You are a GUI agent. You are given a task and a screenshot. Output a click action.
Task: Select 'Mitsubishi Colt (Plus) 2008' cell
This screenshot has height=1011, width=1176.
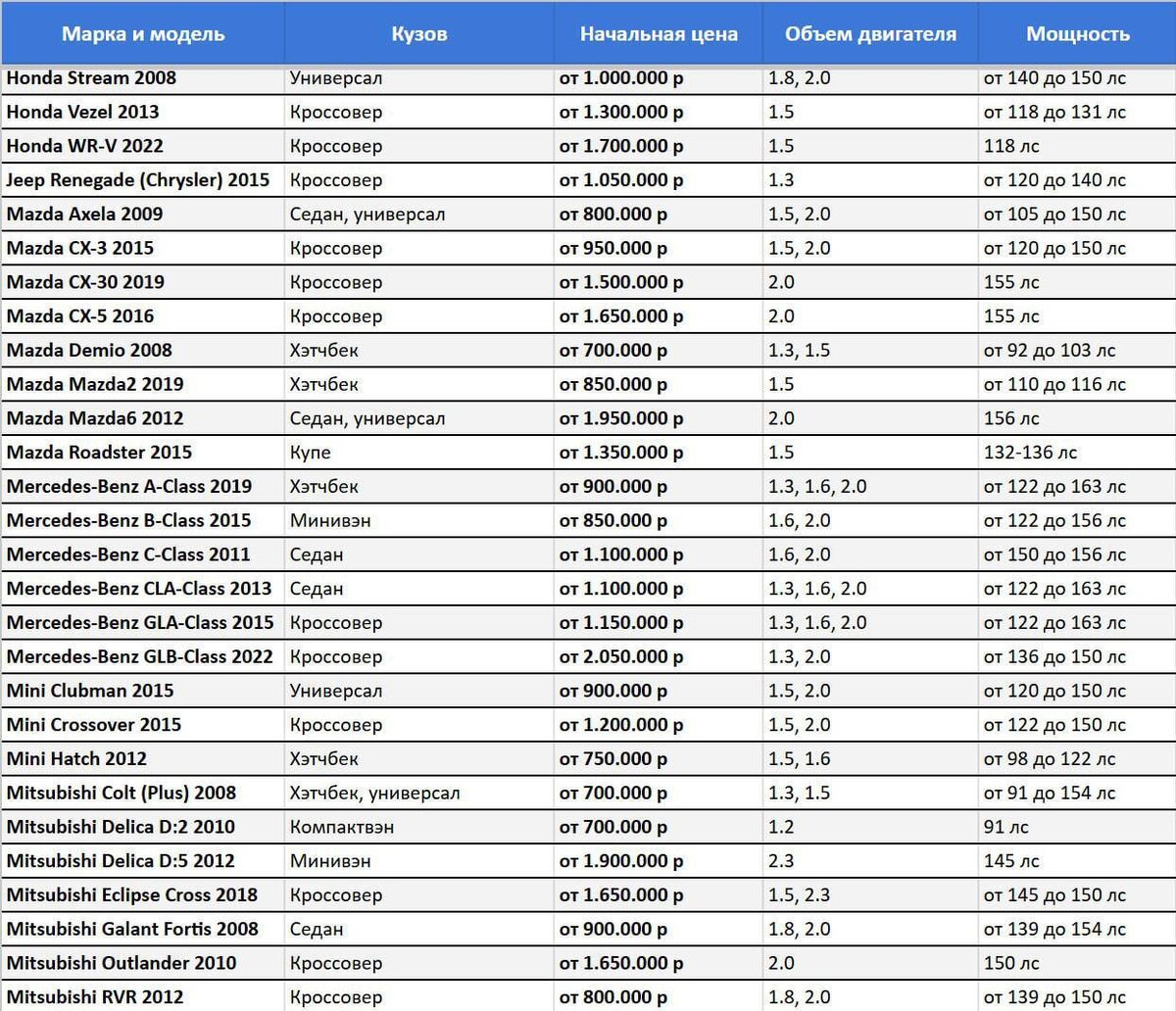[x=143, y=793]
